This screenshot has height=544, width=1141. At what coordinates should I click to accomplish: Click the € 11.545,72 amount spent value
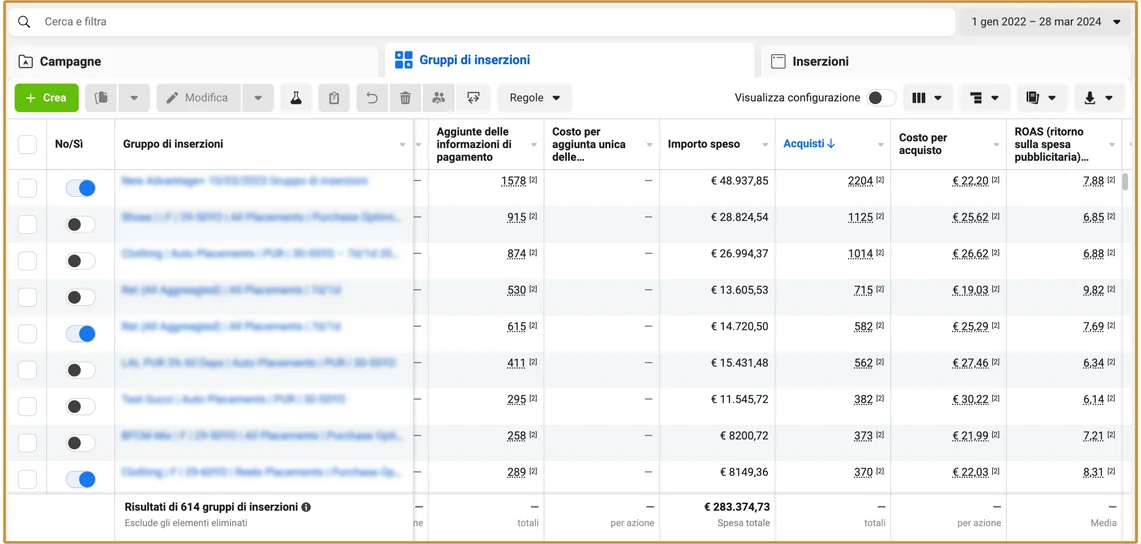coord(739,399)
